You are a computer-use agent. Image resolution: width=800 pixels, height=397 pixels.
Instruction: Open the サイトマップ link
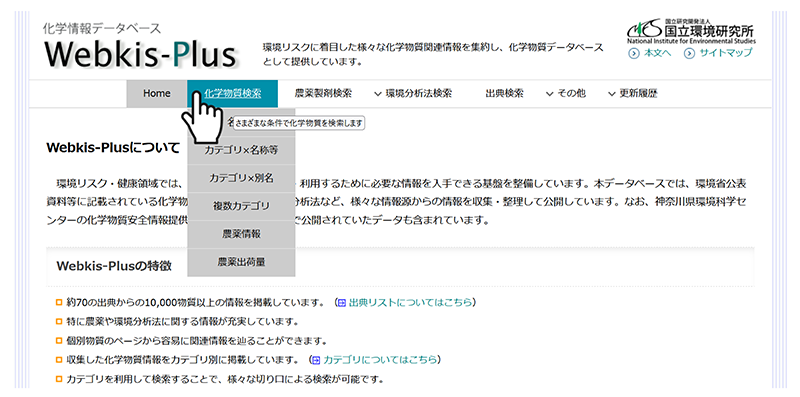point(725,53)
